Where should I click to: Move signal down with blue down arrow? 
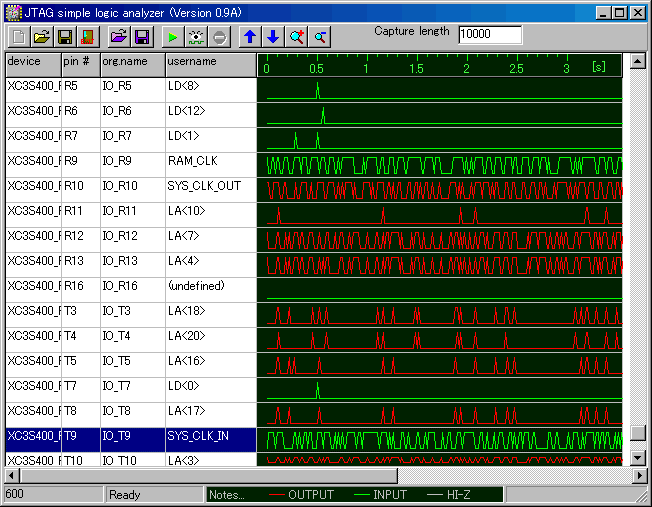coord(273,37)
